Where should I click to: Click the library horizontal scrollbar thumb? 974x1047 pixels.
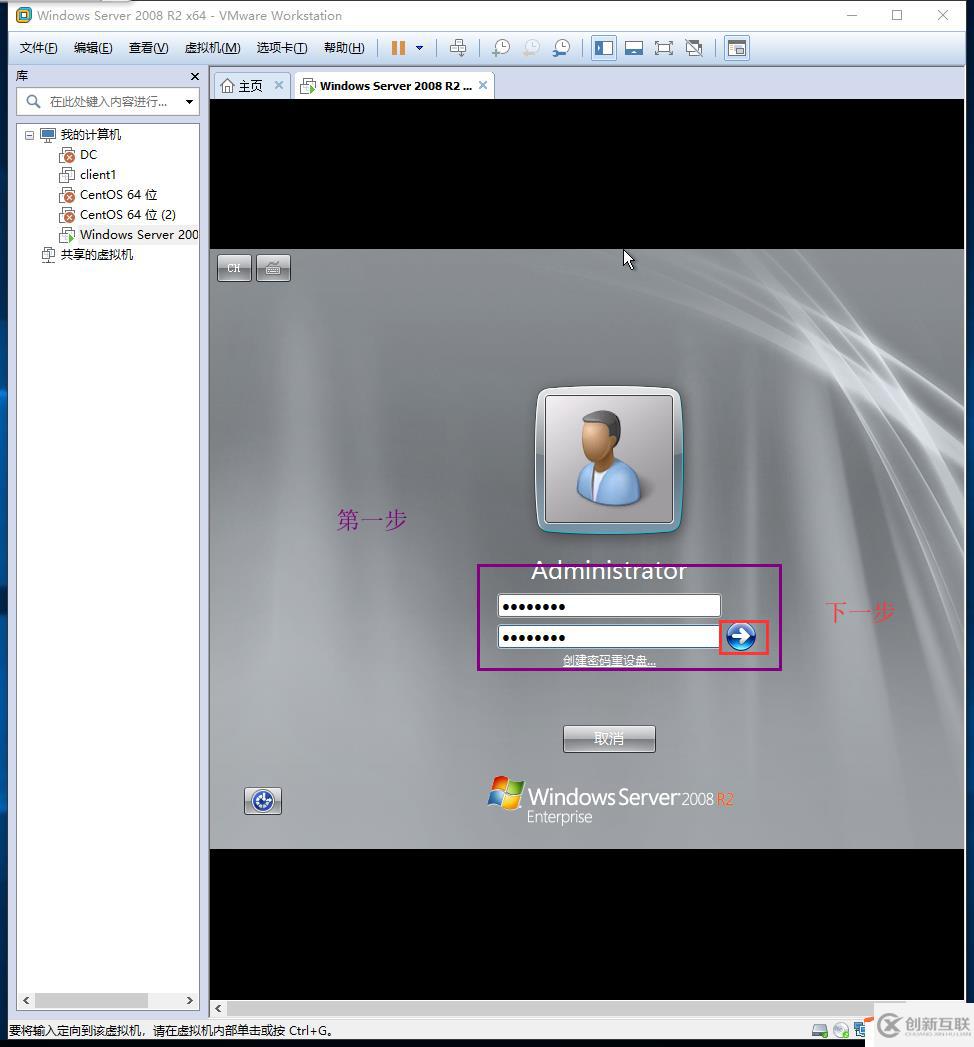tap(91, 1000)
